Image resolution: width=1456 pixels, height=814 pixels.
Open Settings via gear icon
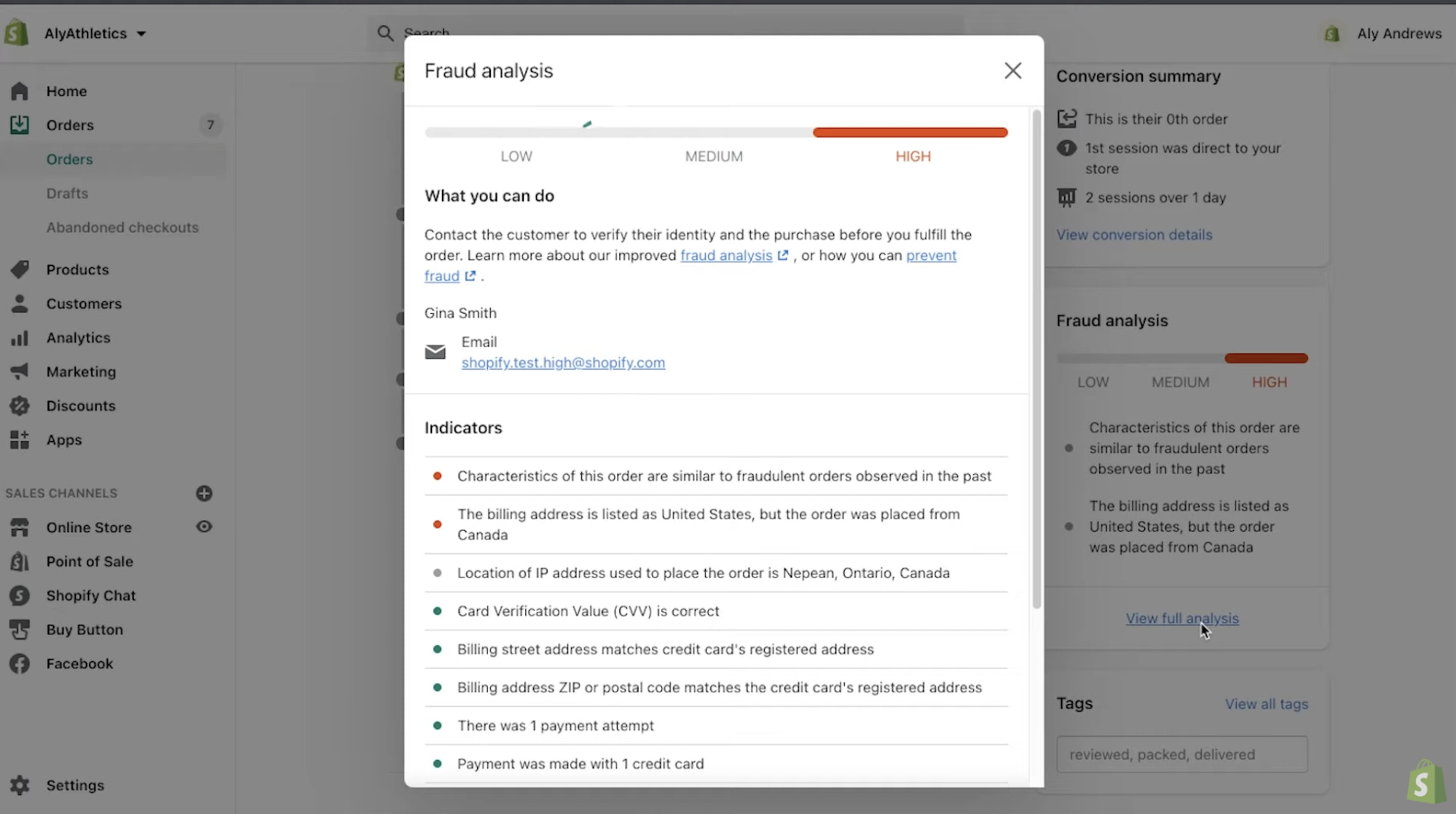coord(20,785)
